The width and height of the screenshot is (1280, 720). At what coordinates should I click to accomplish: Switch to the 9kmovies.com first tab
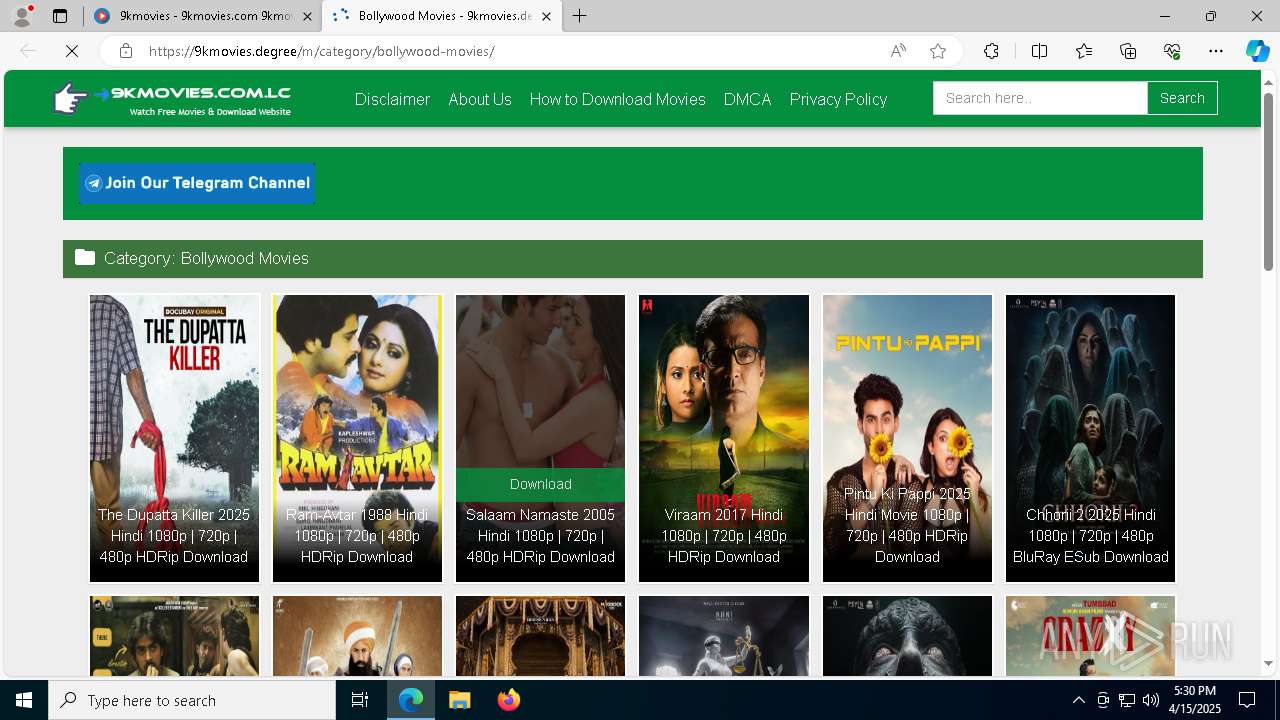point(201,16)
